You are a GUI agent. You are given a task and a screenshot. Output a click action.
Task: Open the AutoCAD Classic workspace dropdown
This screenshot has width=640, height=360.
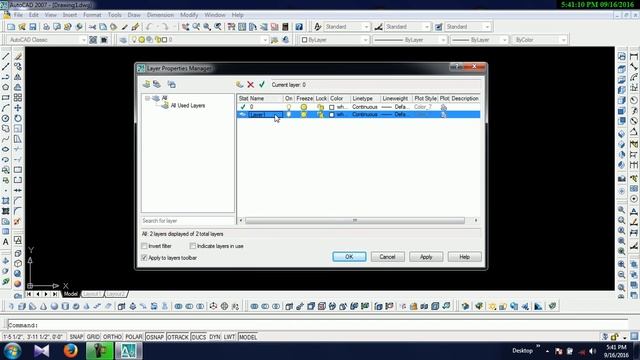point(83,40)
